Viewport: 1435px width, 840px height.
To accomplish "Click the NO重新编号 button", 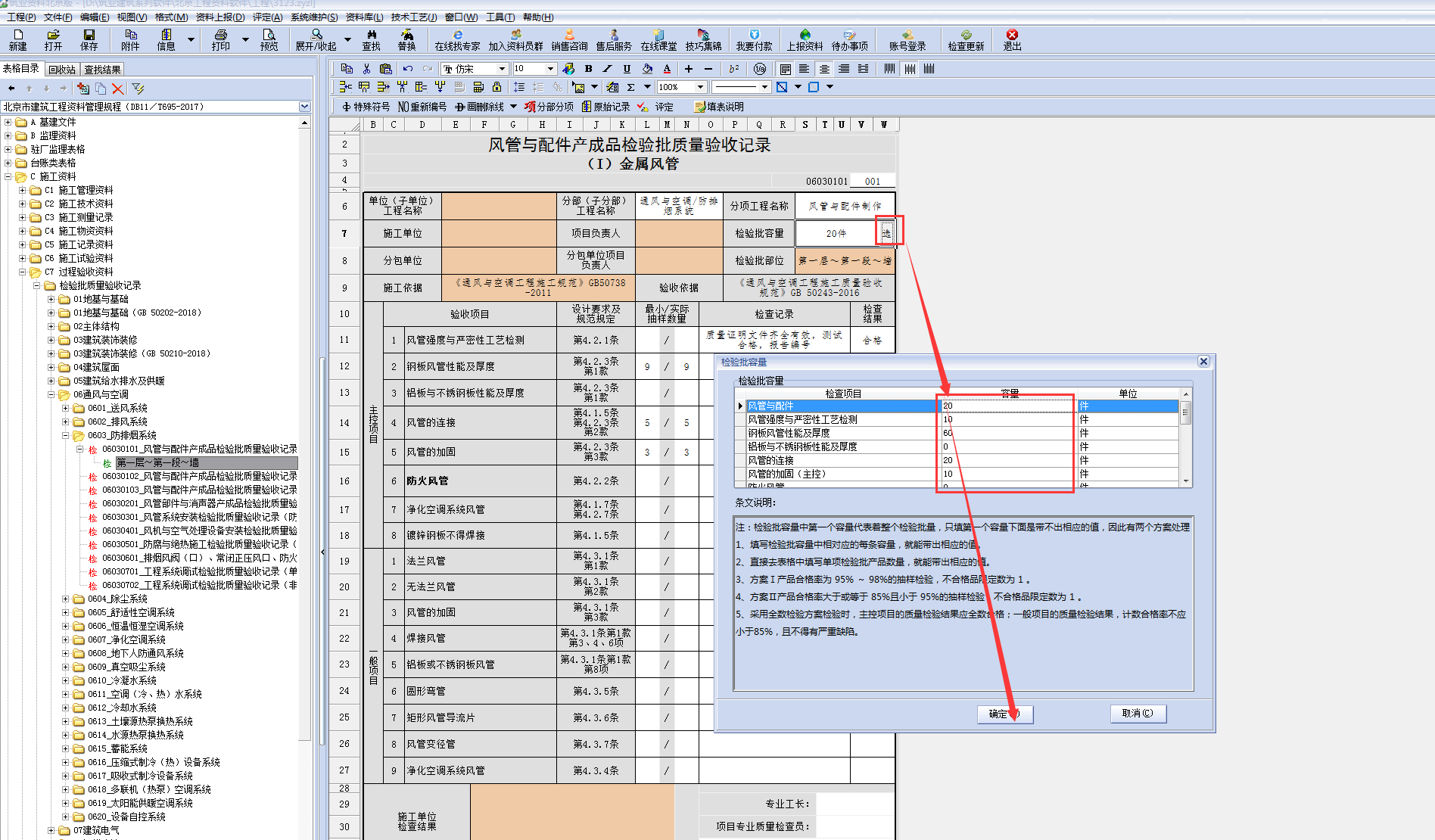I will pos(422,107).
